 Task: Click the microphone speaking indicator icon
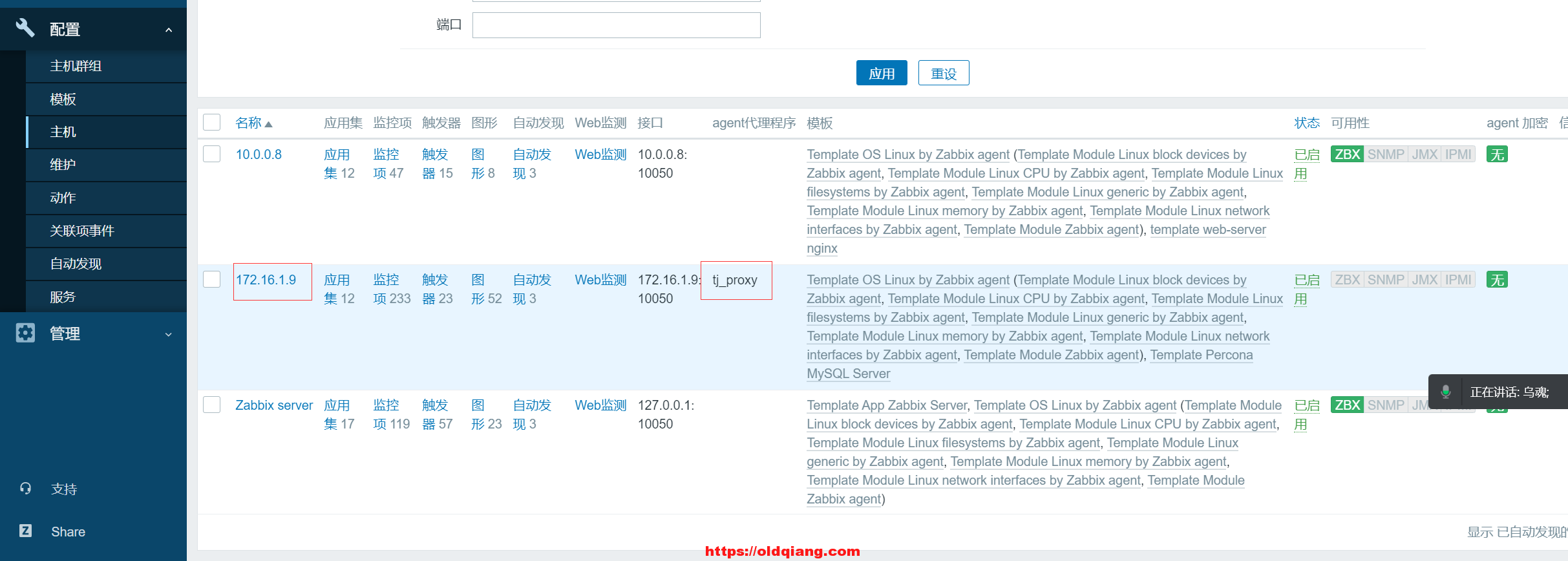pos(1446,392)
